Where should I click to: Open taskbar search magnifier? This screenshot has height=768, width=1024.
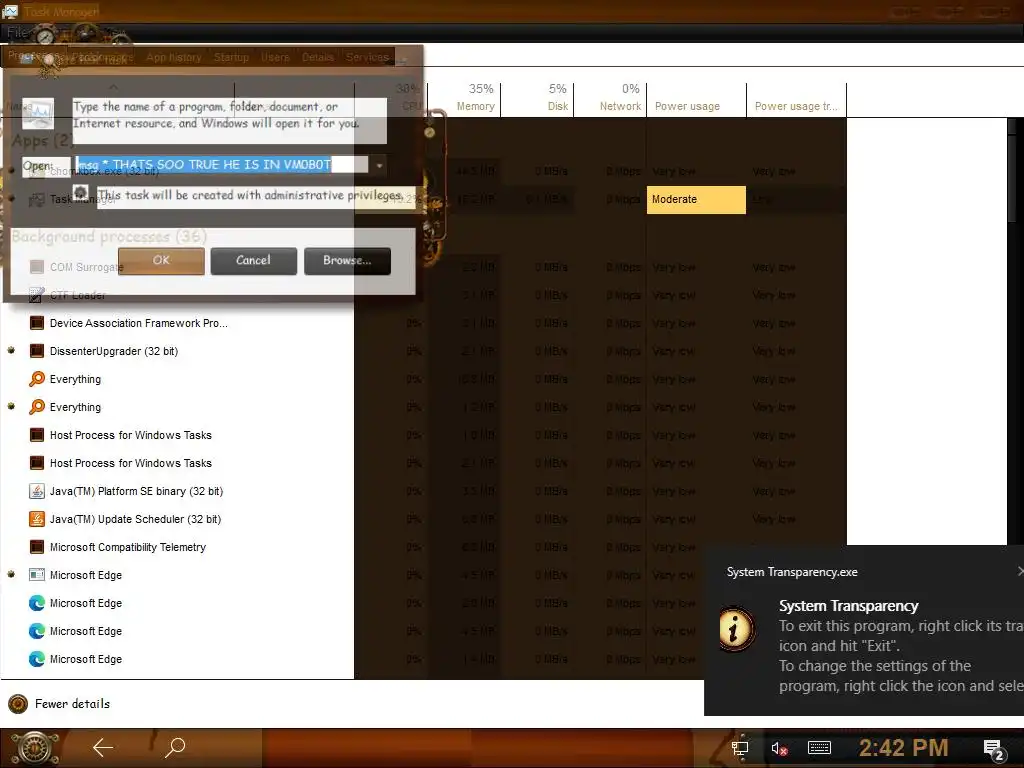[x=175, y=747]
